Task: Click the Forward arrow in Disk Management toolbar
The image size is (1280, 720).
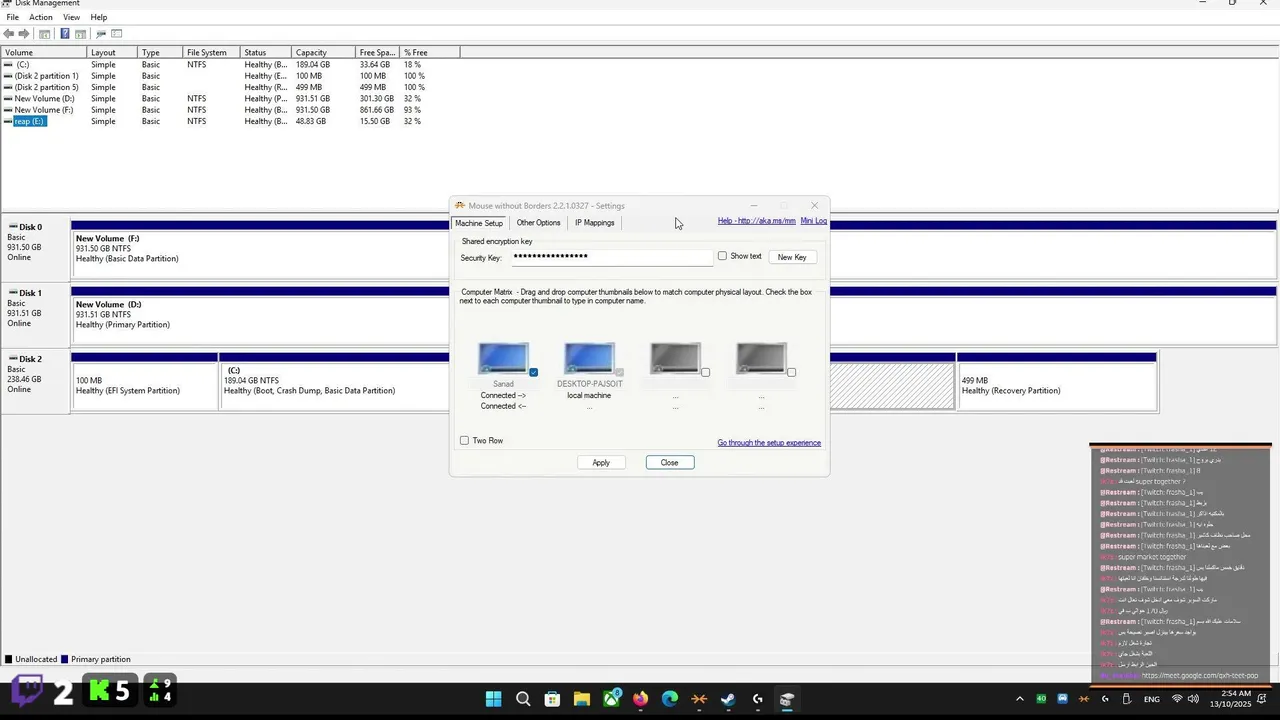Action: coord(24,34)
